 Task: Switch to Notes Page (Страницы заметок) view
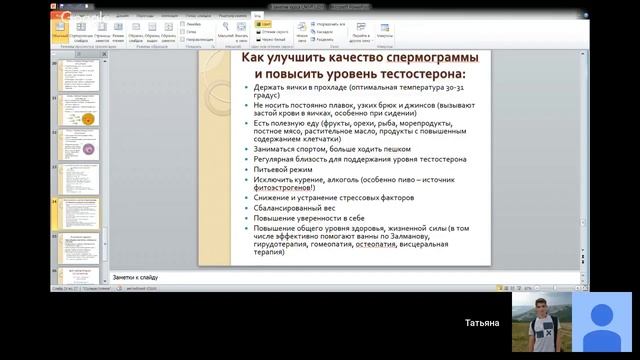tap(102, 32)
